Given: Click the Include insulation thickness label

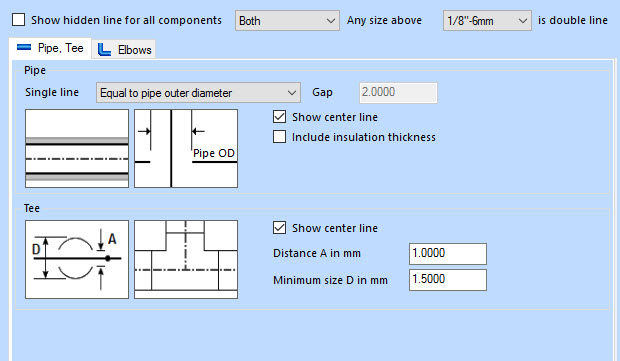Looking at the screenshot, I should coord(364,137).
